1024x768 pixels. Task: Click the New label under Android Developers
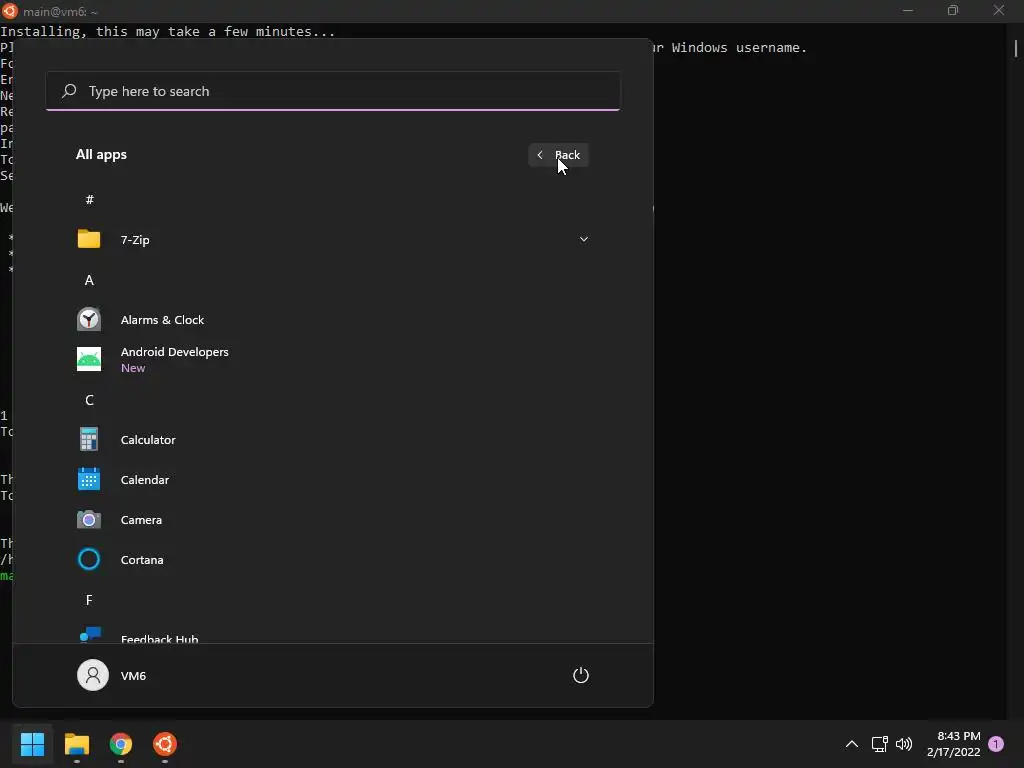coord(133,368)
